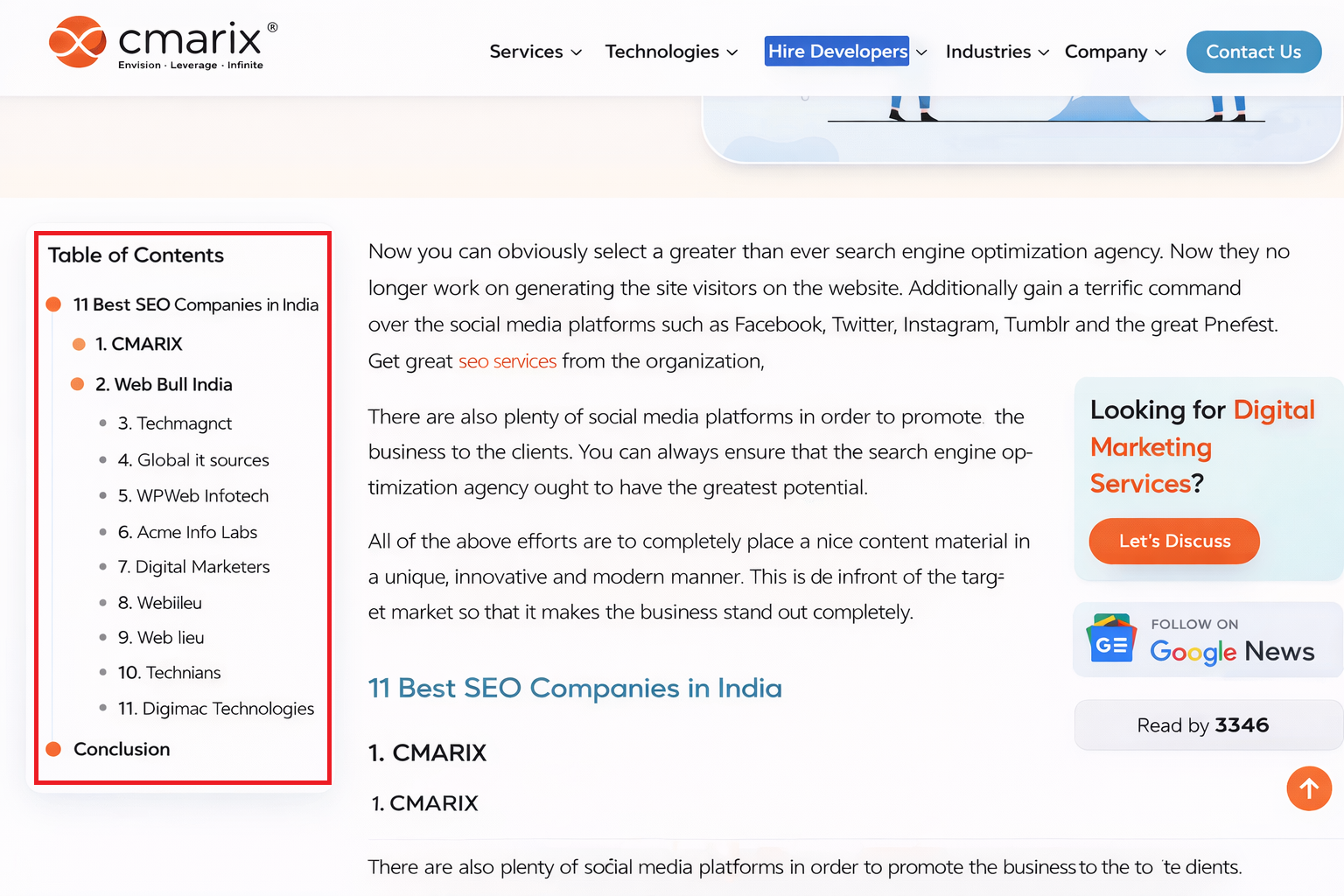Open the Company menu

[1106, 52]
